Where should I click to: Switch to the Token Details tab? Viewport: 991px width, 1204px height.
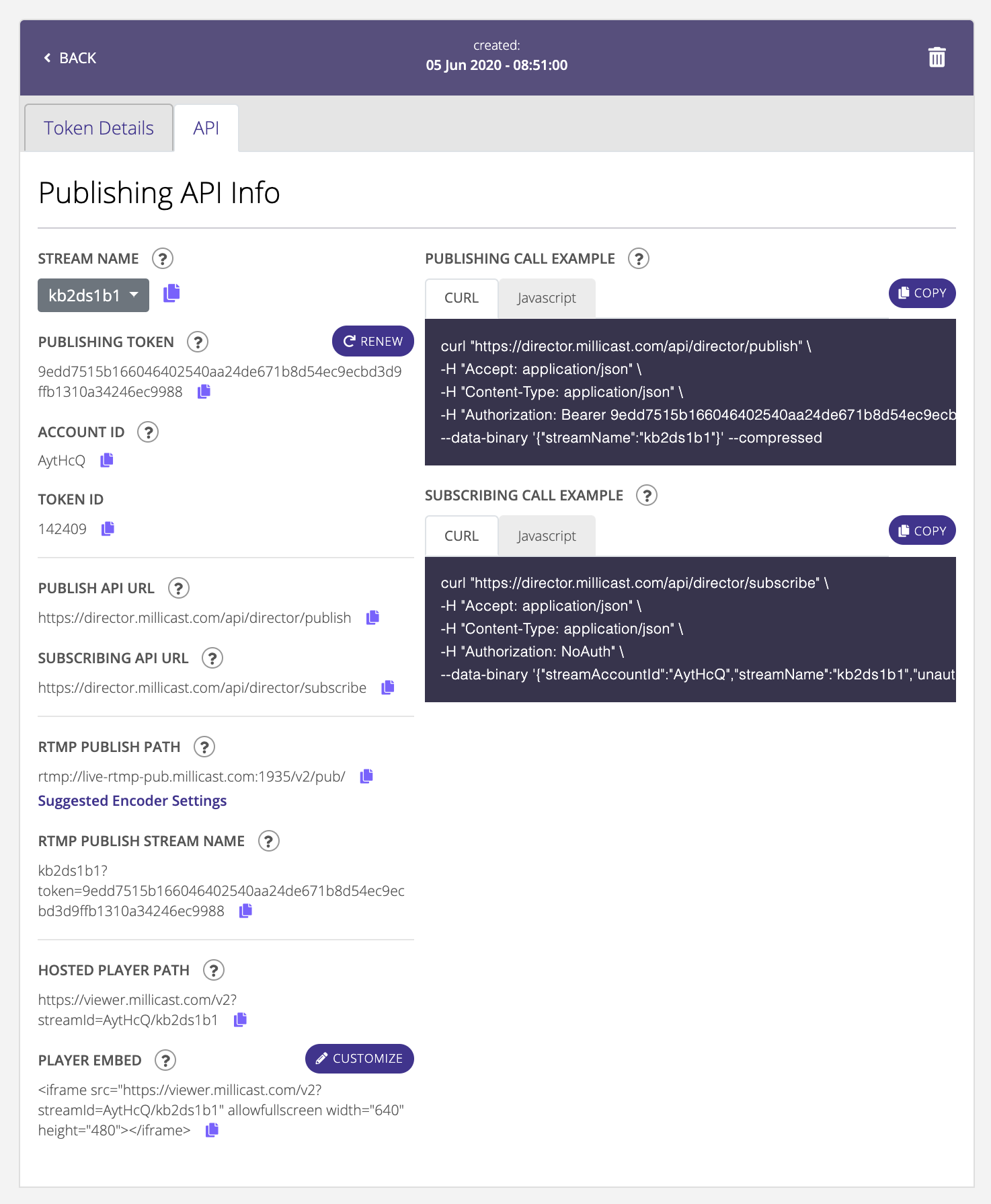point(99,128)
